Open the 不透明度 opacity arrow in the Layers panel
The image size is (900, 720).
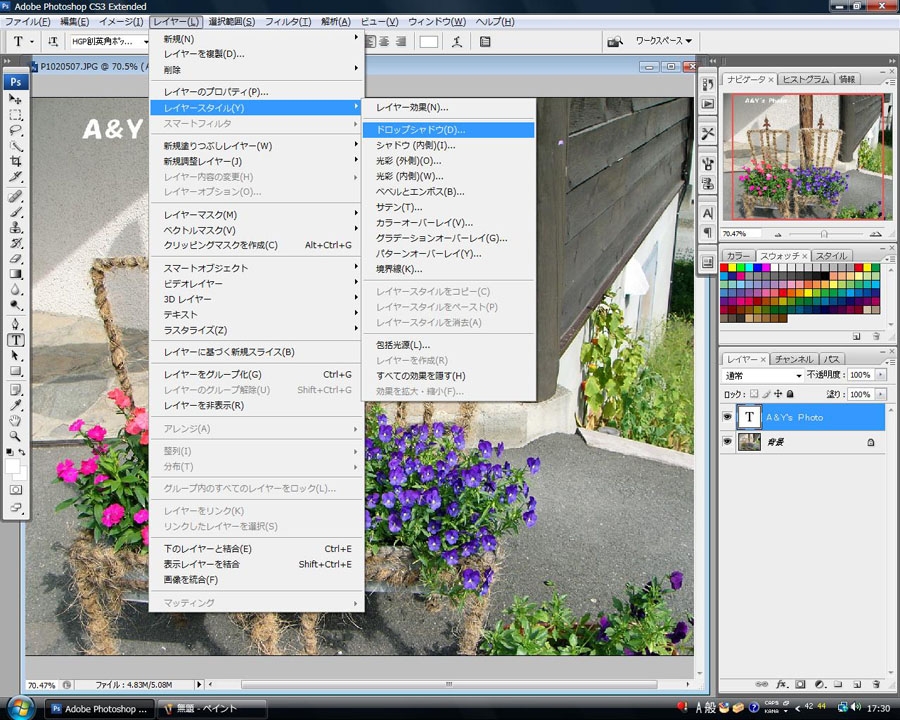click(880, 375)
